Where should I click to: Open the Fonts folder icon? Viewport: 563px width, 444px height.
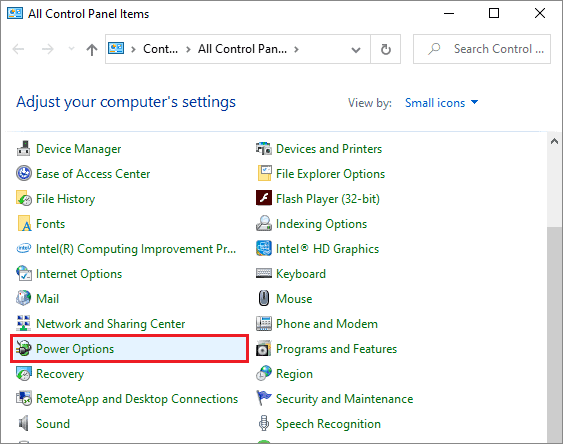point(24,224)
